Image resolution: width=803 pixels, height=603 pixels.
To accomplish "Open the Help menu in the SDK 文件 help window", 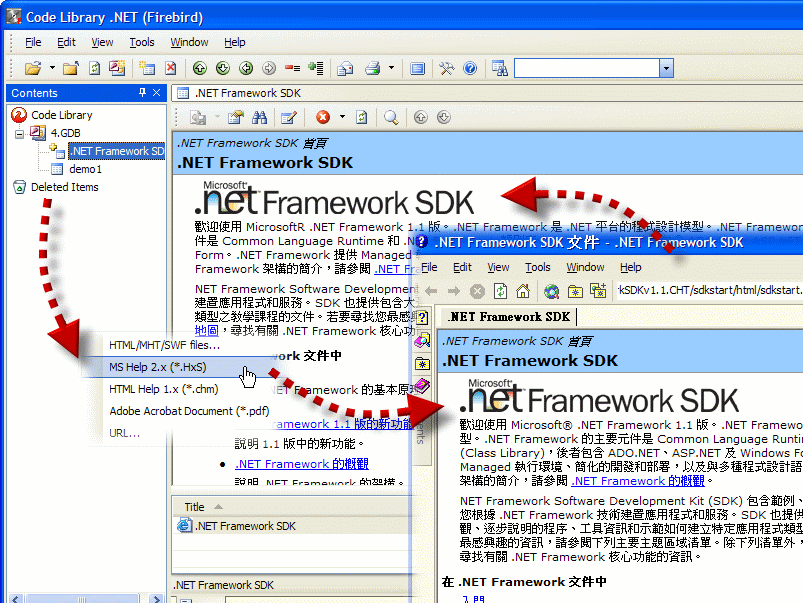I will (630, 267).
